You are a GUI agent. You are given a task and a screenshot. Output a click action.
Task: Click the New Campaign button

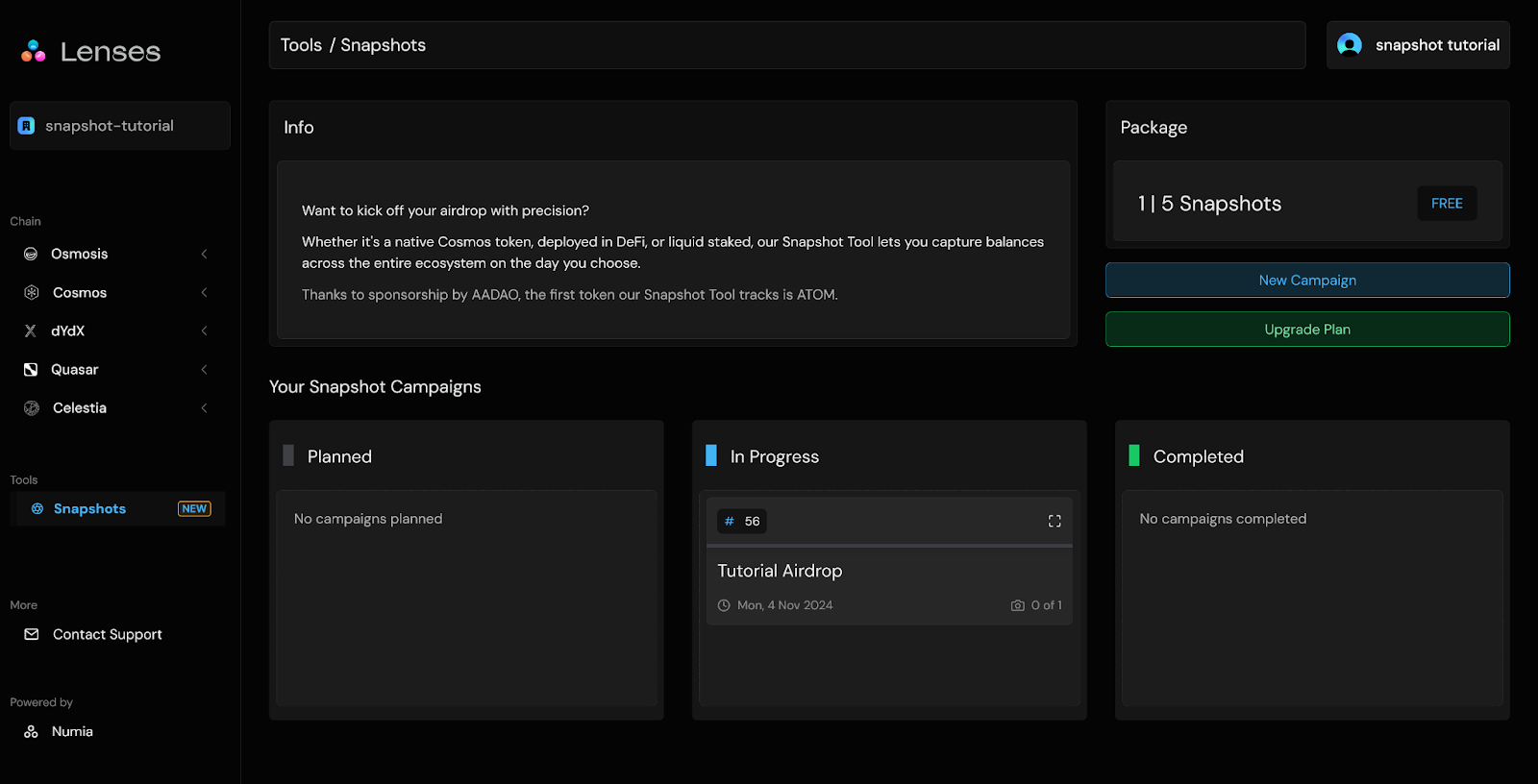tap(1307, 280)
